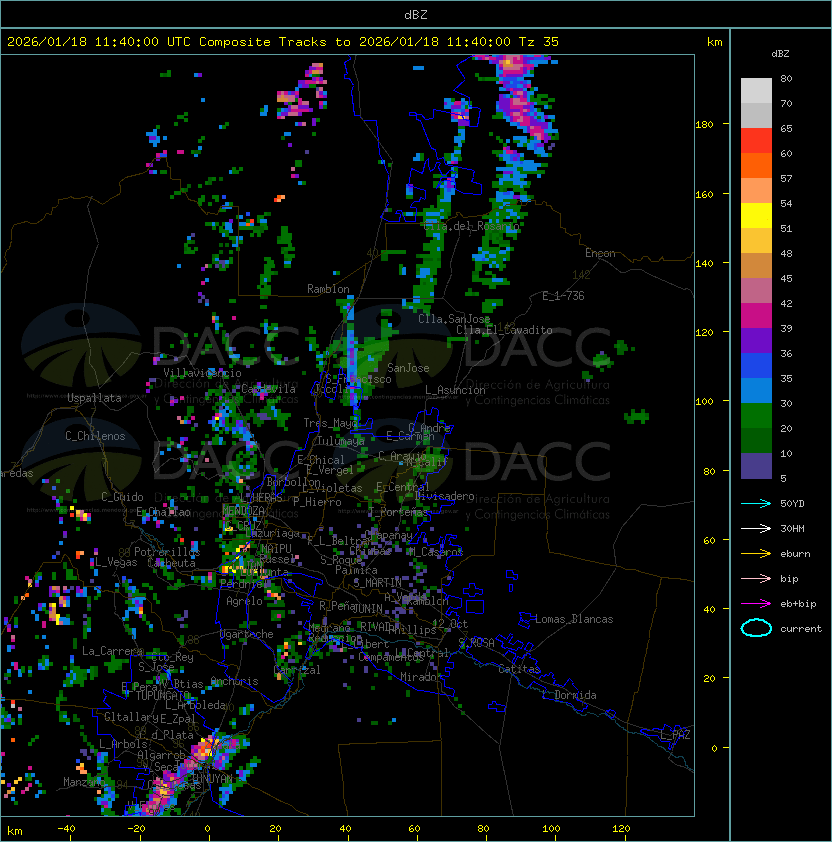
Task: Click the 'S_MARTIN' map label
Action: point(378,582)
